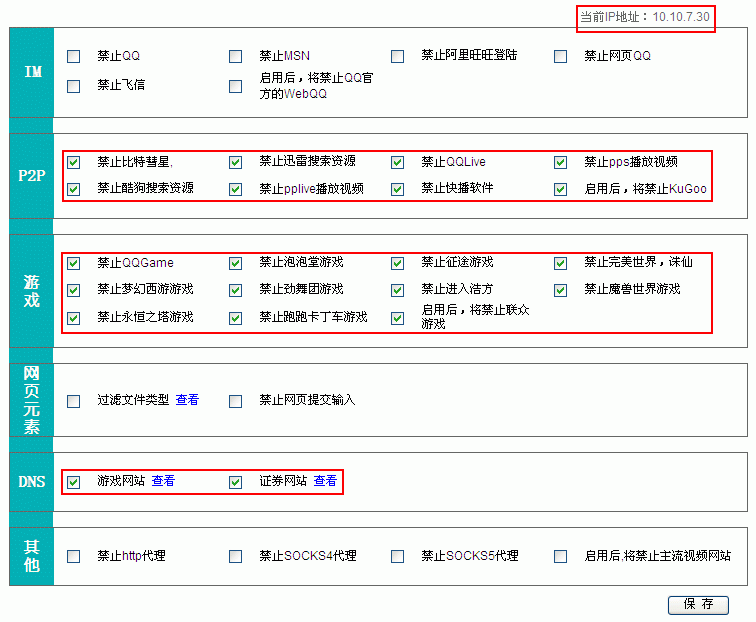
Task: Open 查看 link beside 过滤文件类型
Action: pos(187,400)
